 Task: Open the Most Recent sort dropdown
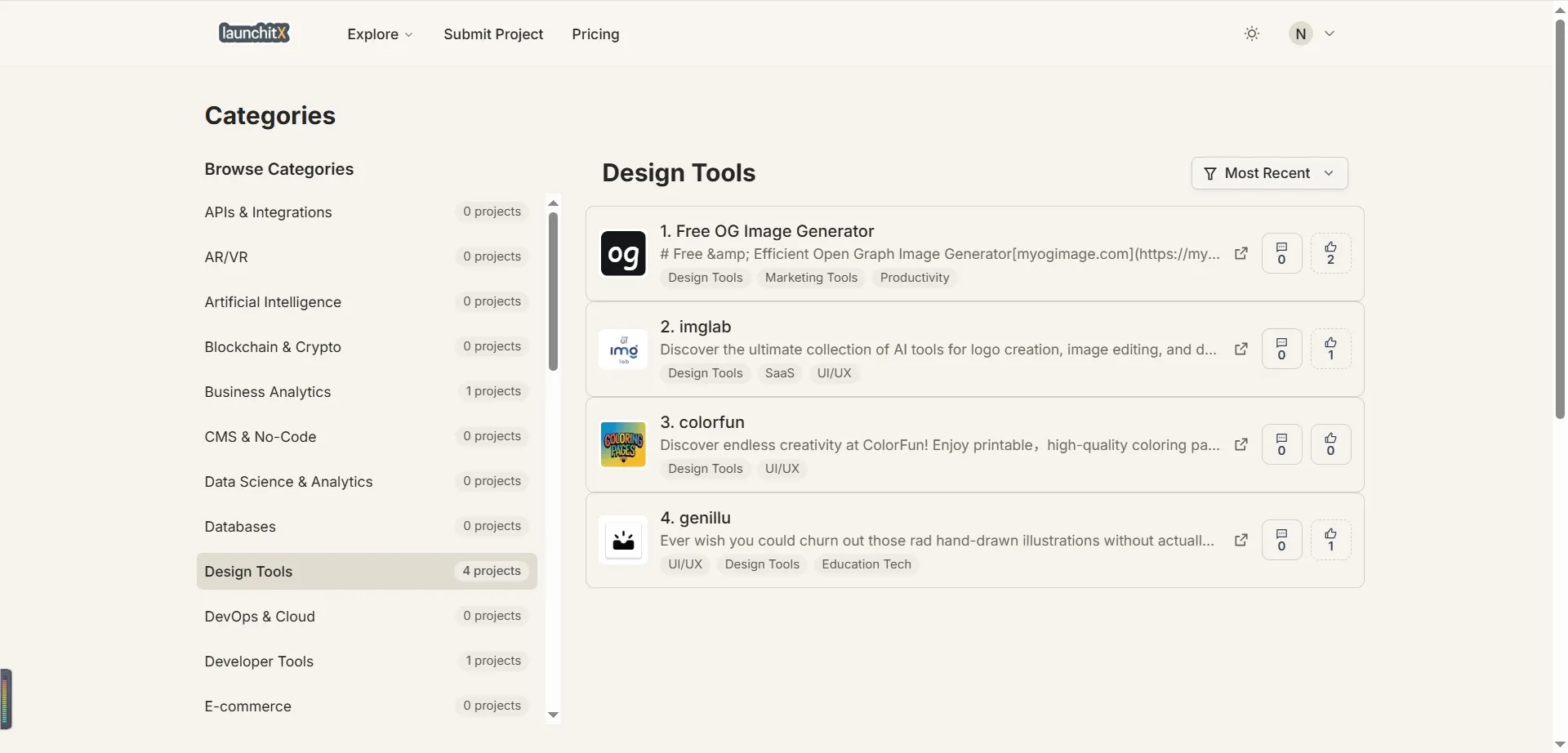pyautogui.click(x=1269, y=173)
